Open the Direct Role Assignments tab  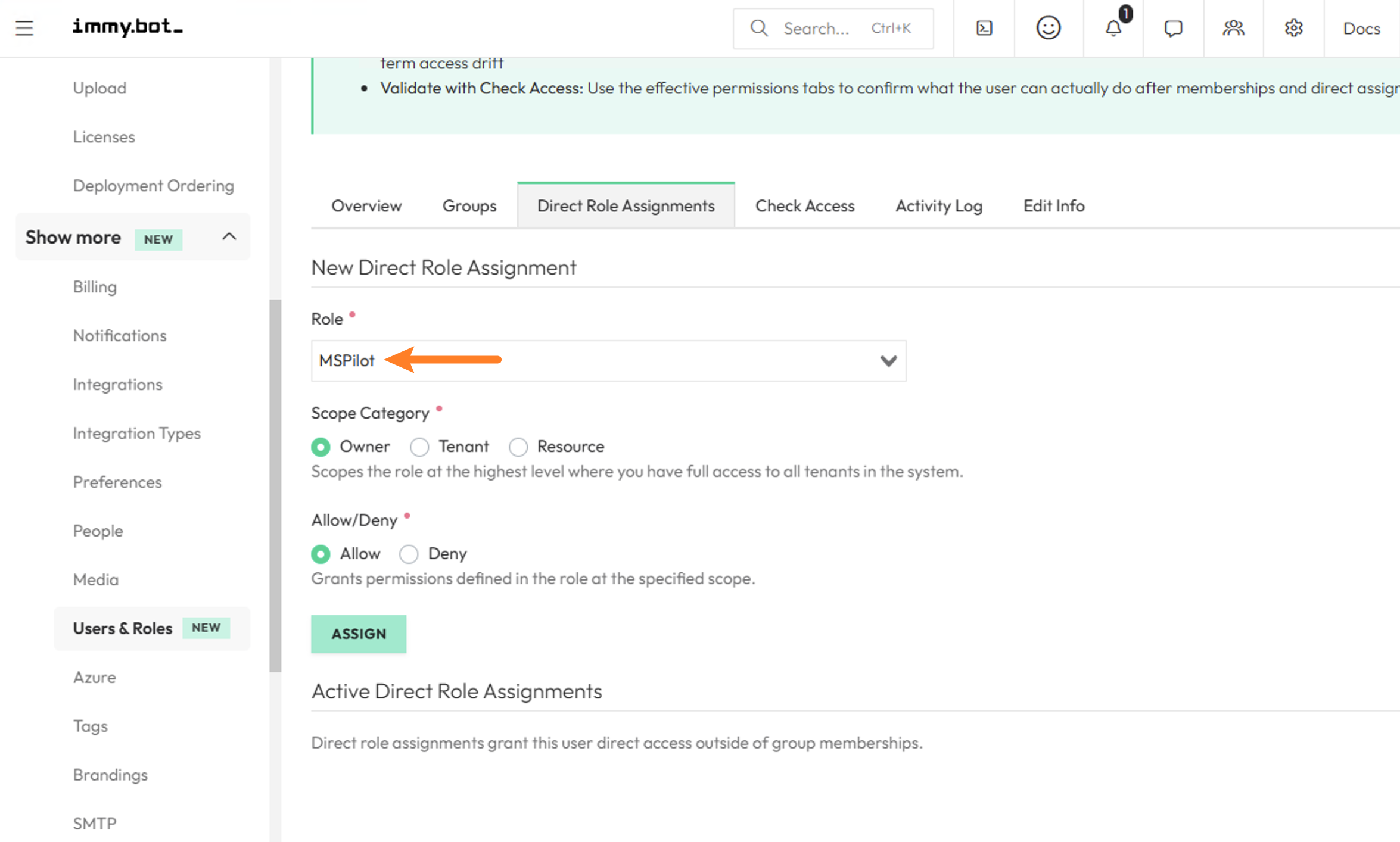coord(626,206)
